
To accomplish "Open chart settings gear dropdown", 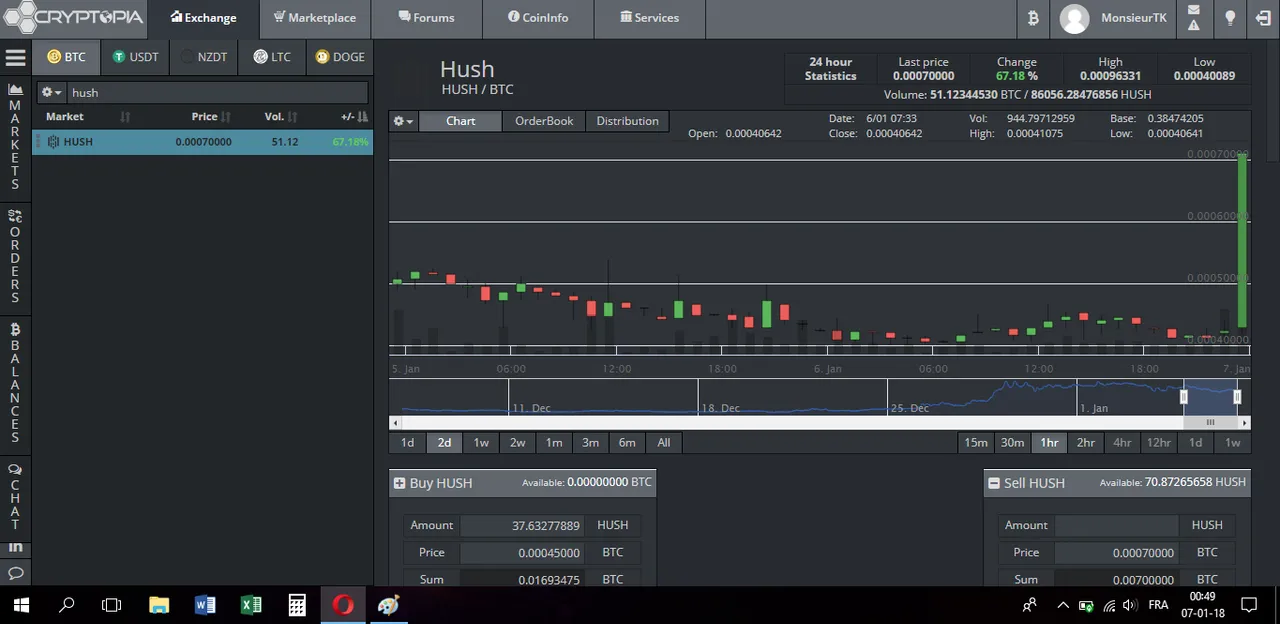I will [x=403, y=121].
